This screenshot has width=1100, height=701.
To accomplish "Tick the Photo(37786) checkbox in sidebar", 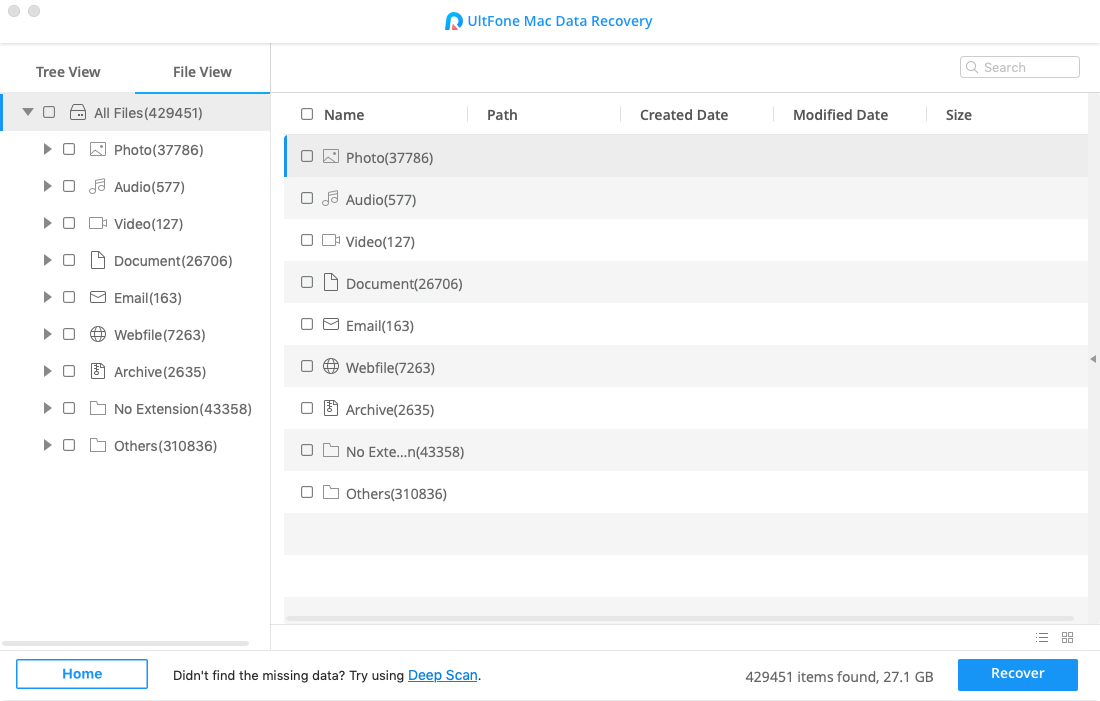I will pyautogui.click(x=69, y=149).
